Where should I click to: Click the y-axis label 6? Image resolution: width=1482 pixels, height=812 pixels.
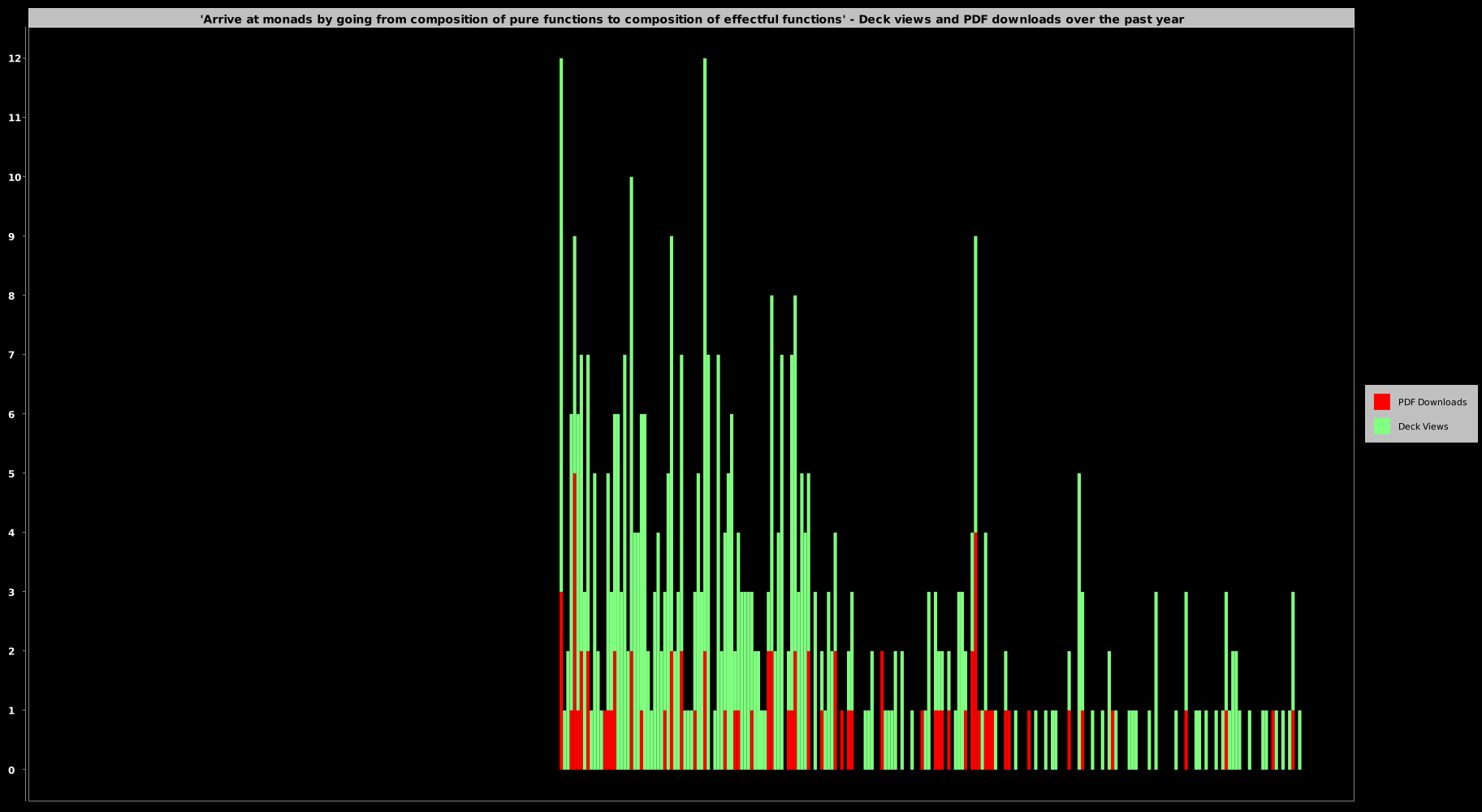coord(11,414)
